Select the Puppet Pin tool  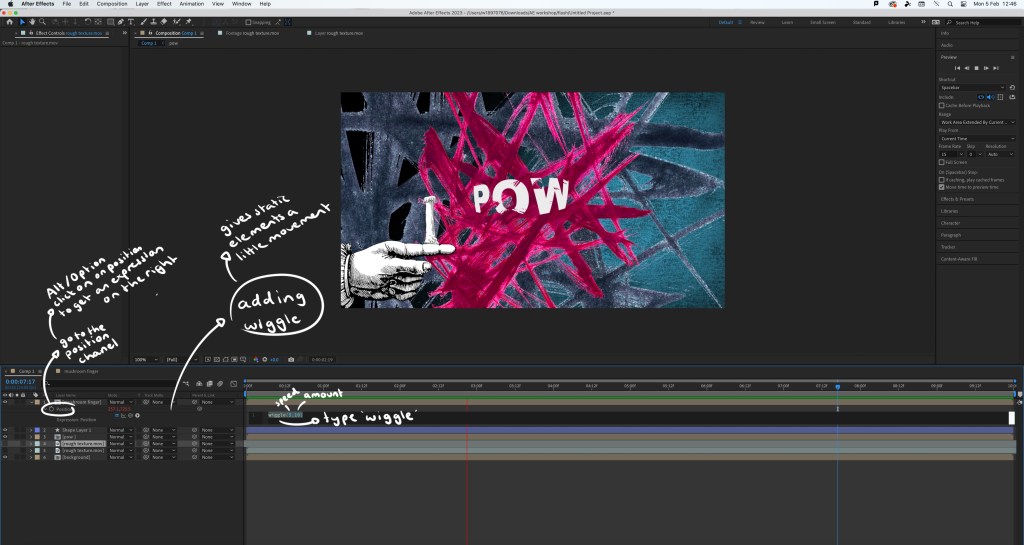[189, 21]
